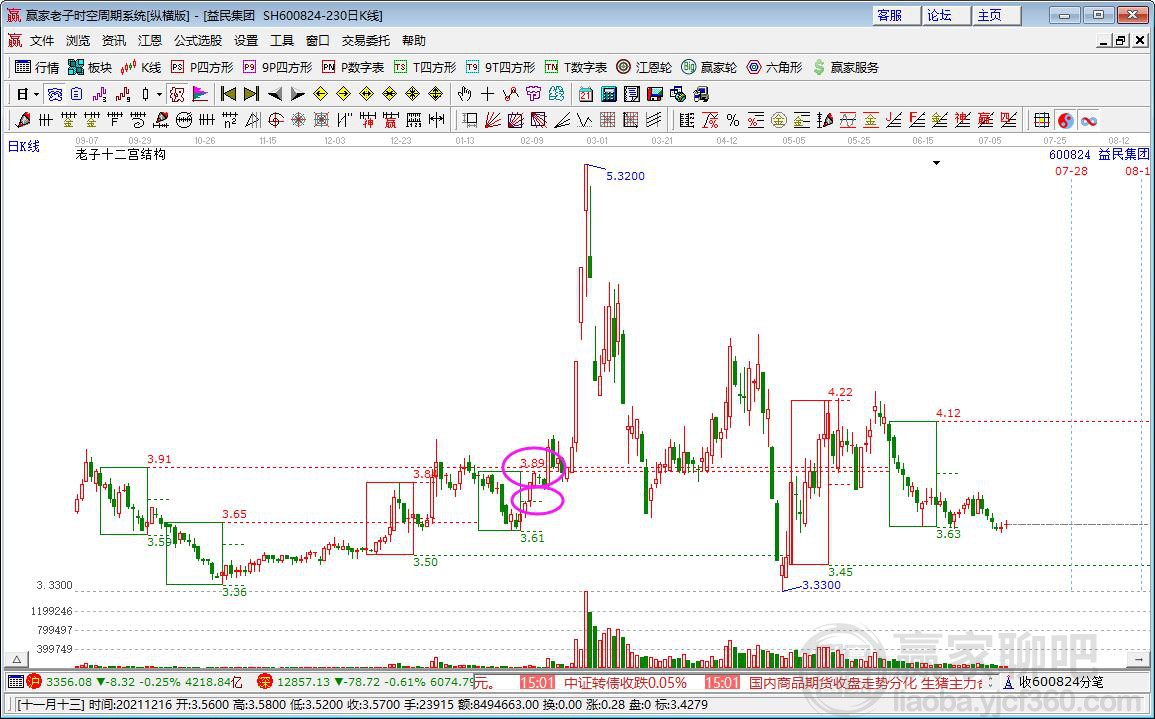Click the 论坛 forum button
This screenshot has height=719, width=1155.
click(x=947, y=15)
